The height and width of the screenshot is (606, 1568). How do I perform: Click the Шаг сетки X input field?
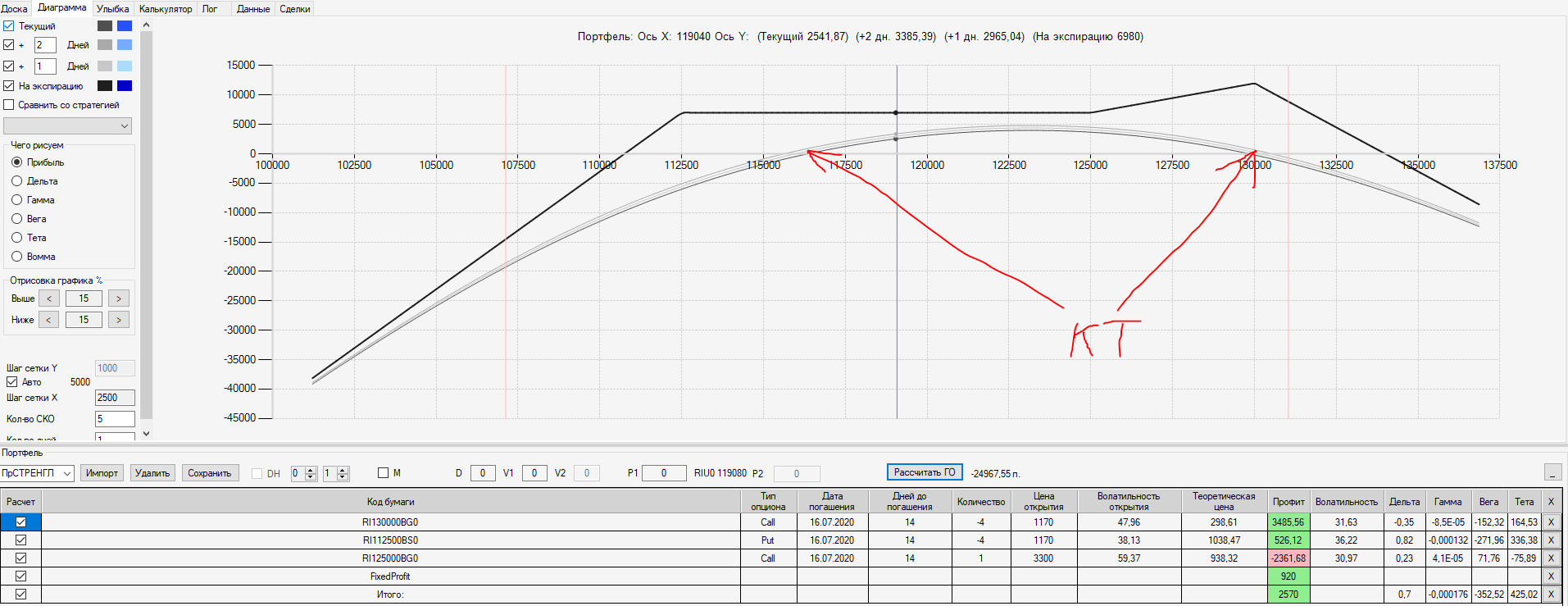(115, 398)
